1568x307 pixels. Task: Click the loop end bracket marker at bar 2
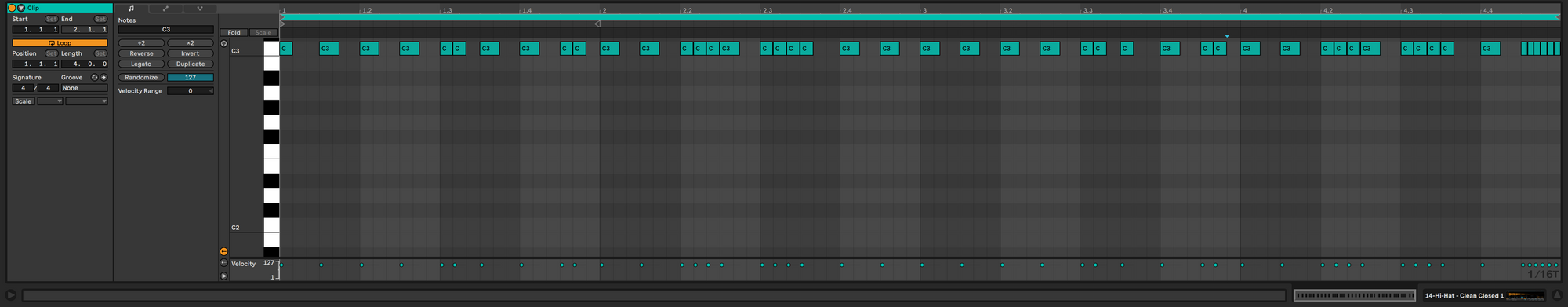click(597, 24)
